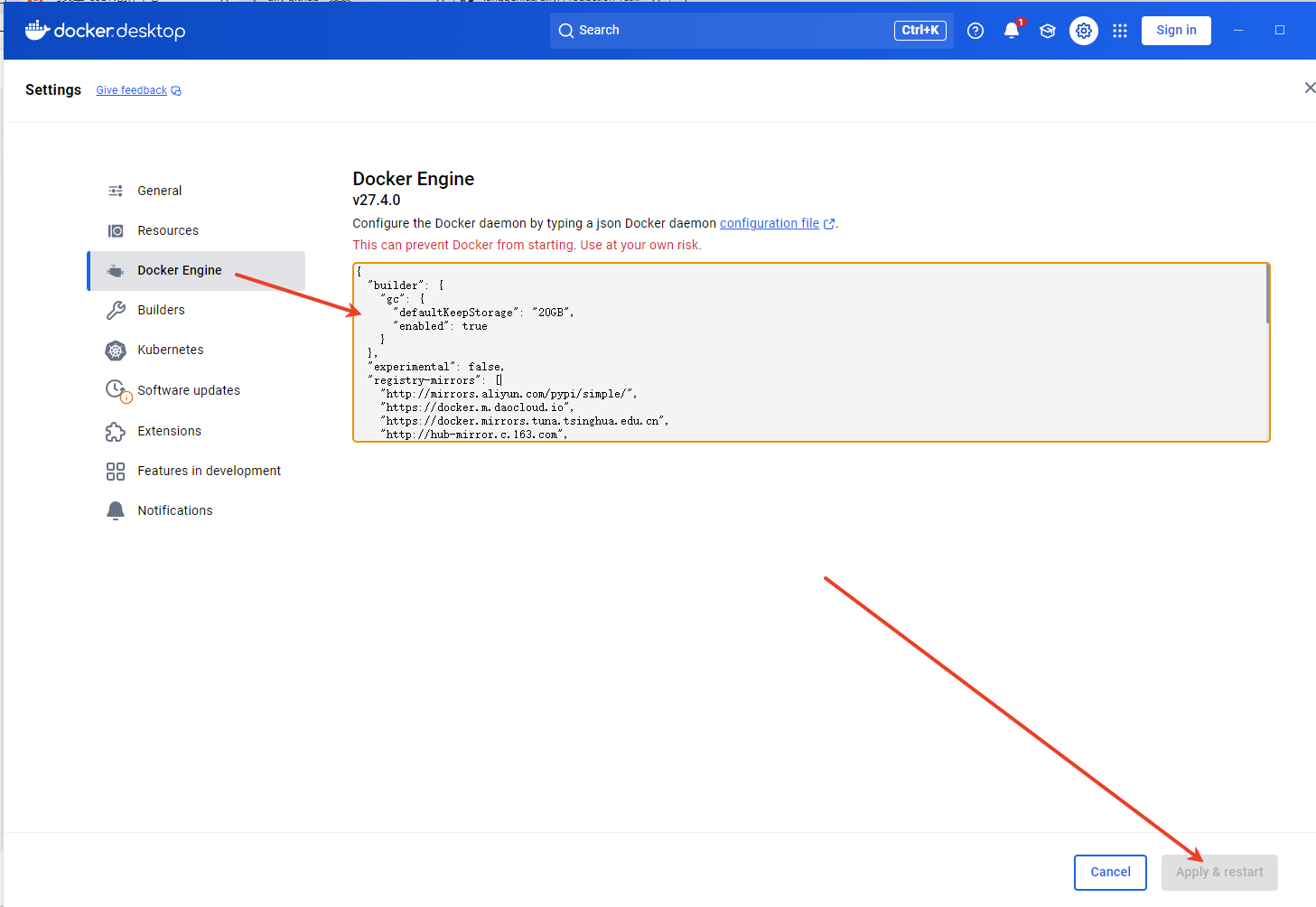Click the Sign in button
This screenshot has height=907, width=1316.
tap(1176, 30)
